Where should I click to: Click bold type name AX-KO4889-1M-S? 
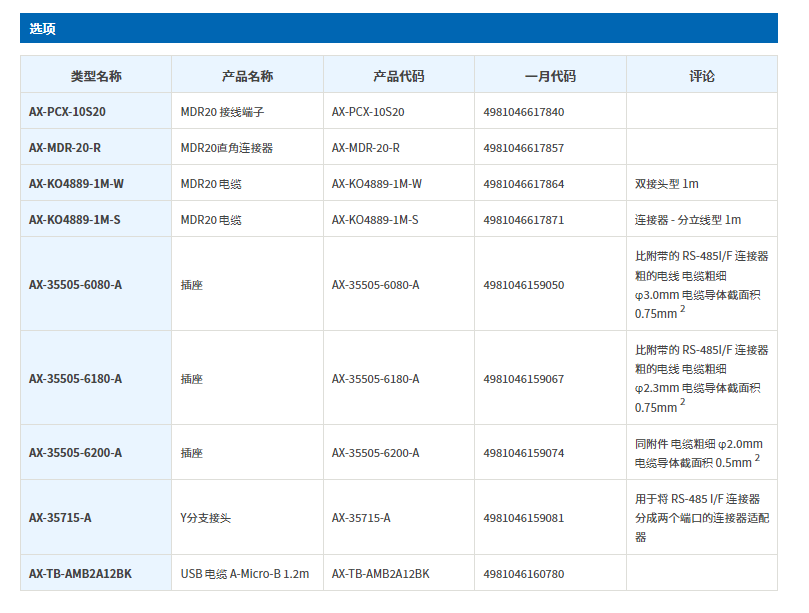coord(74,220)
